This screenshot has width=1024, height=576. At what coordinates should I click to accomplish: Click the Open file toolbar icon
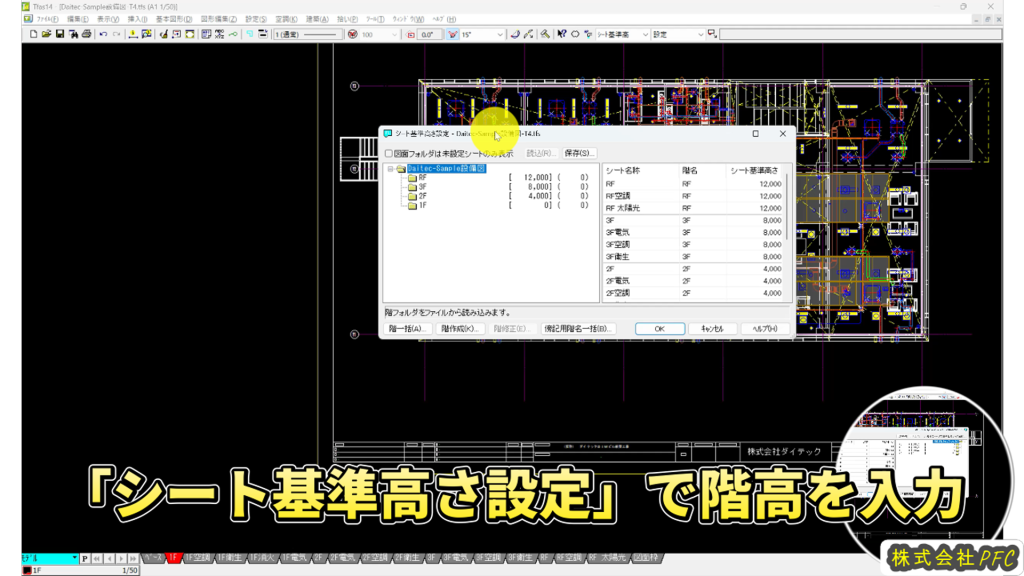pos(47,34)
